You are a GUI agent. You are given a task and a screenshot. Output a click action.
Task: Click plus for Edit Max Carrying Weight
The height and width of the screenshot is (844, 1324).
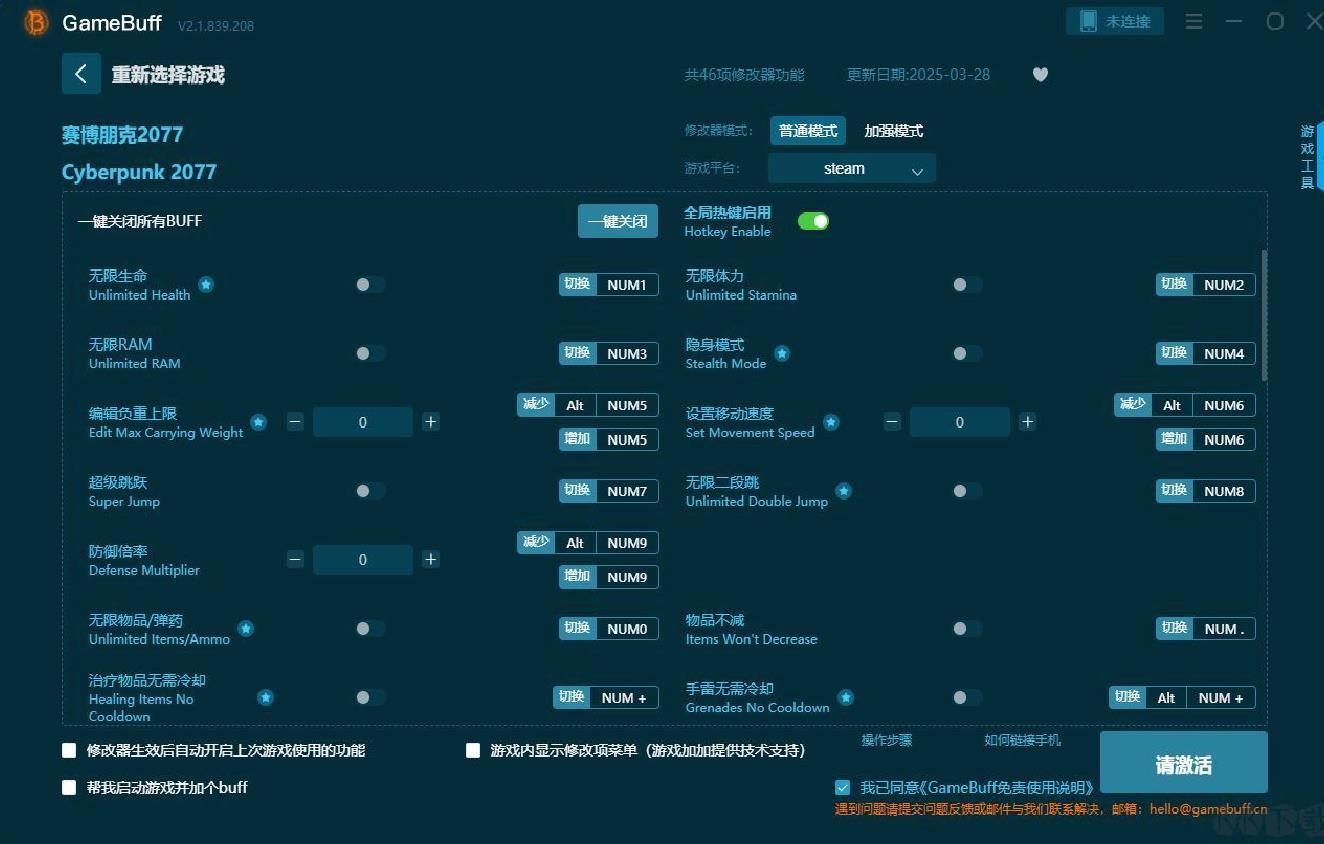[431, 422]
